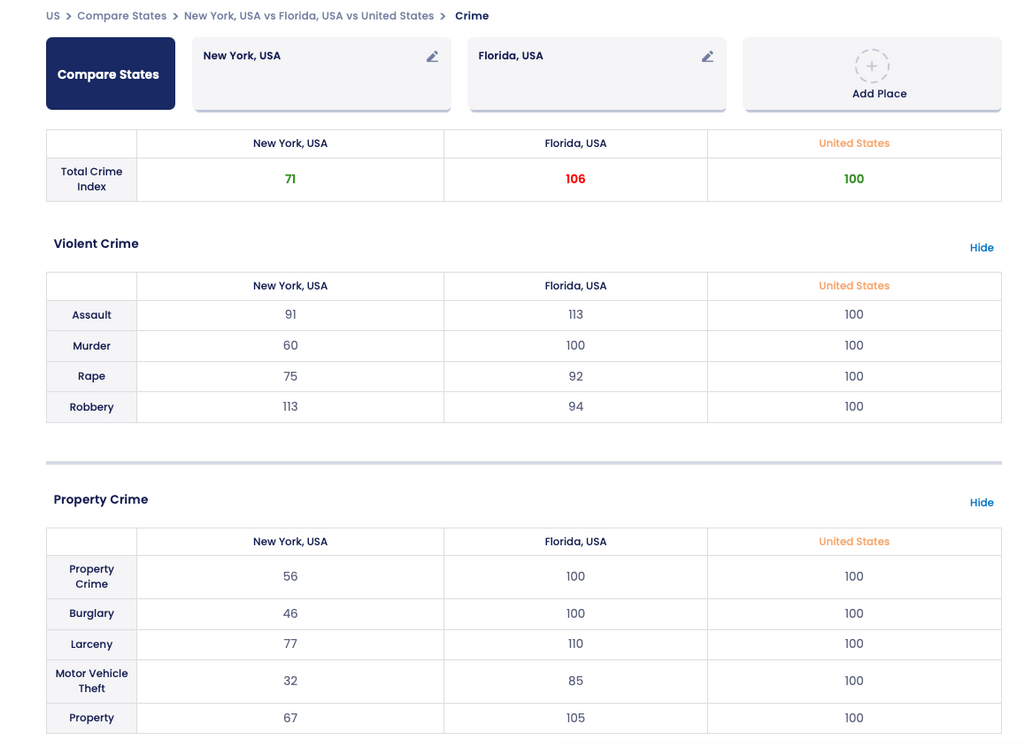Hide the Violent Crime section
The width and height of the screenshot is (1024, 746).
981,248
